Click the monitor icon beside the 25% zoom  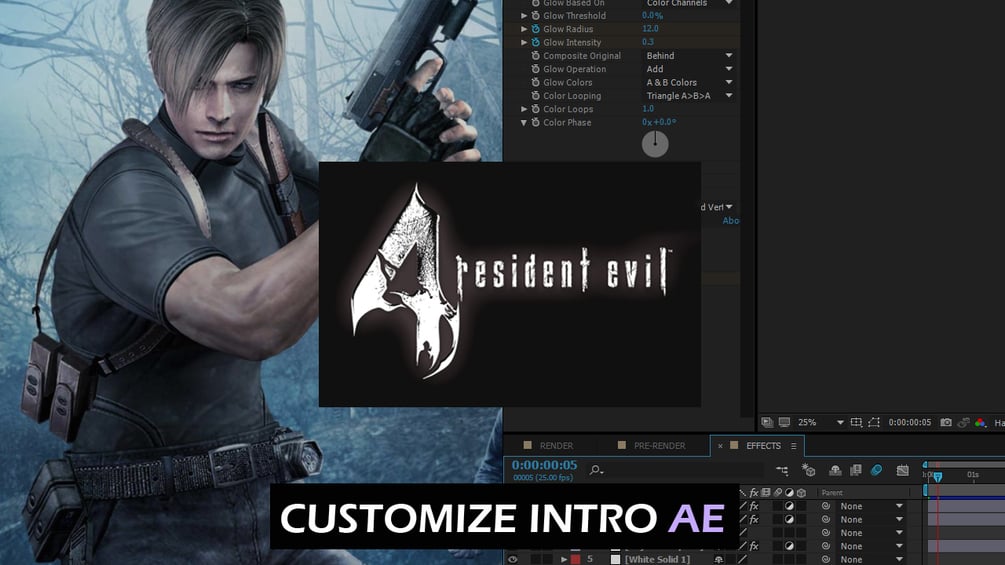(x=784, y=422)
